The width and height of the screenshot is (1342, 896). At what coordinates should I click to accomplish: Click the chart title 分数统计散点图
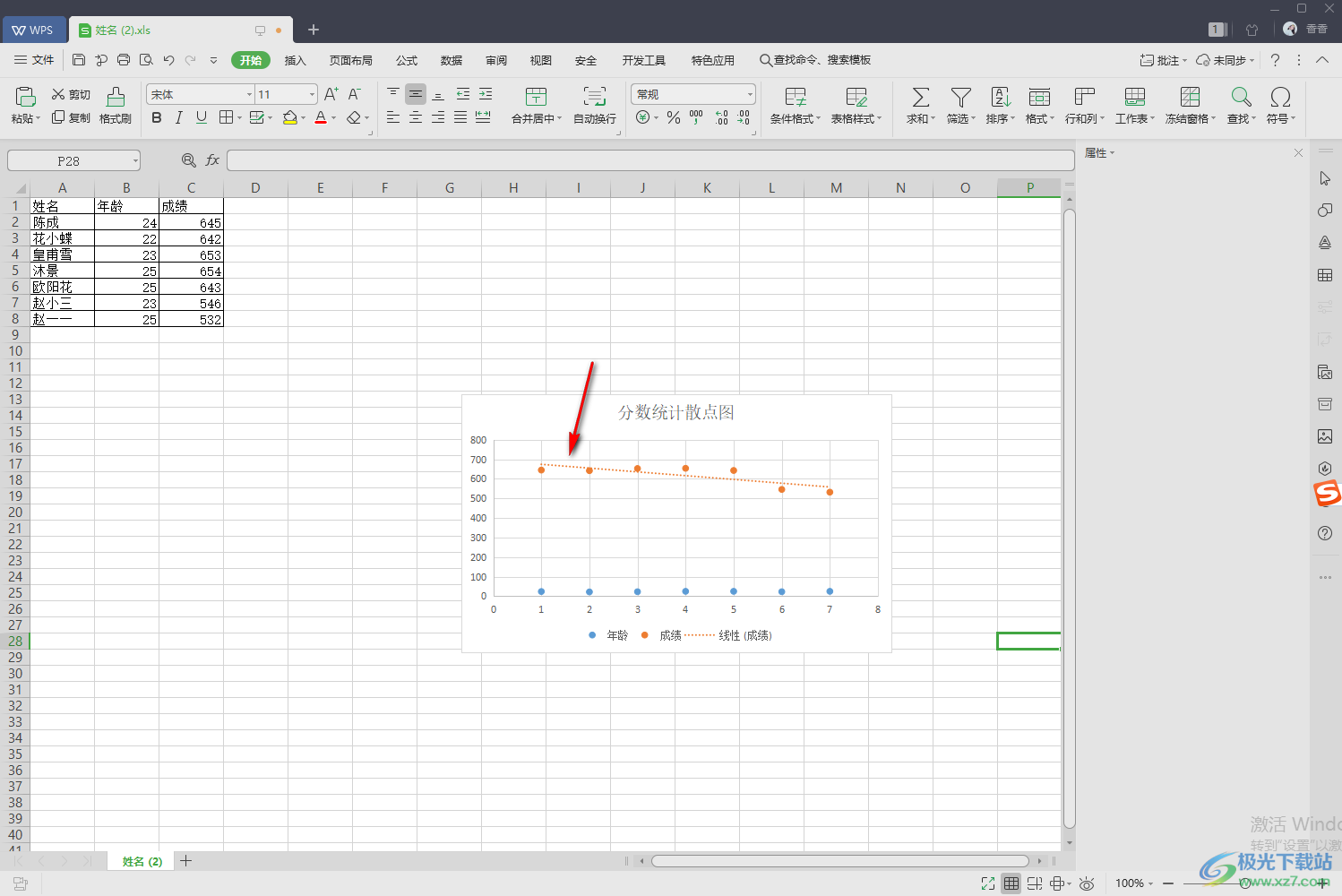click(676, 412)
